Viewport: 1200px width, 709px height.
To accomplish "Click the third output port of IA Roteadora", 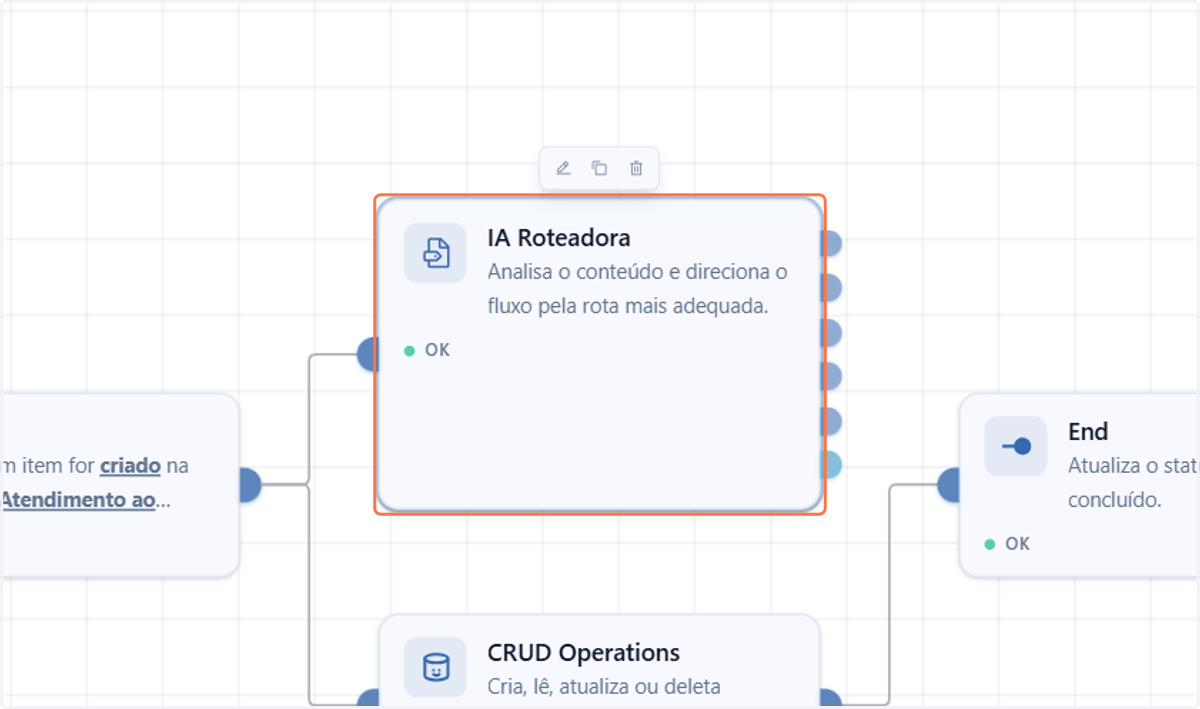I will pos(831,332).
